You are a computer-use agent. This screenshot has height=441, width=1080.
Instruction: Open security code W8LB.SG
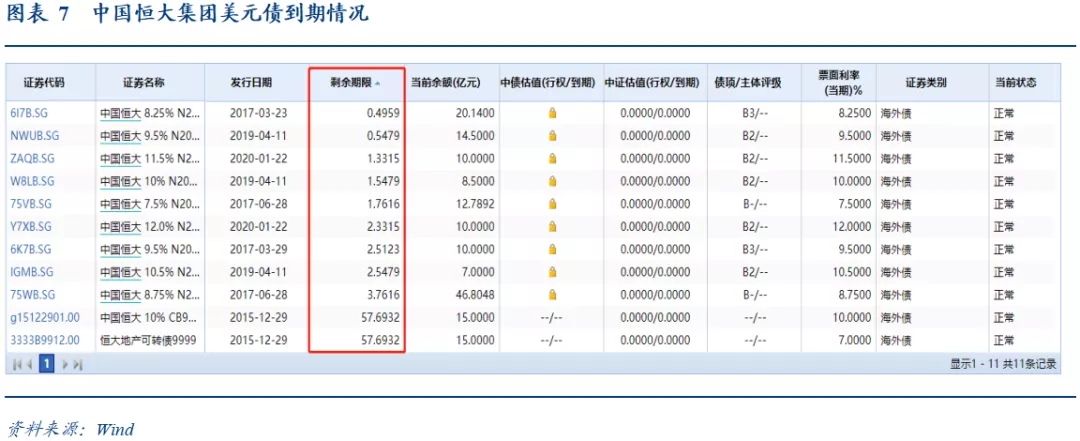pos(32,181)
